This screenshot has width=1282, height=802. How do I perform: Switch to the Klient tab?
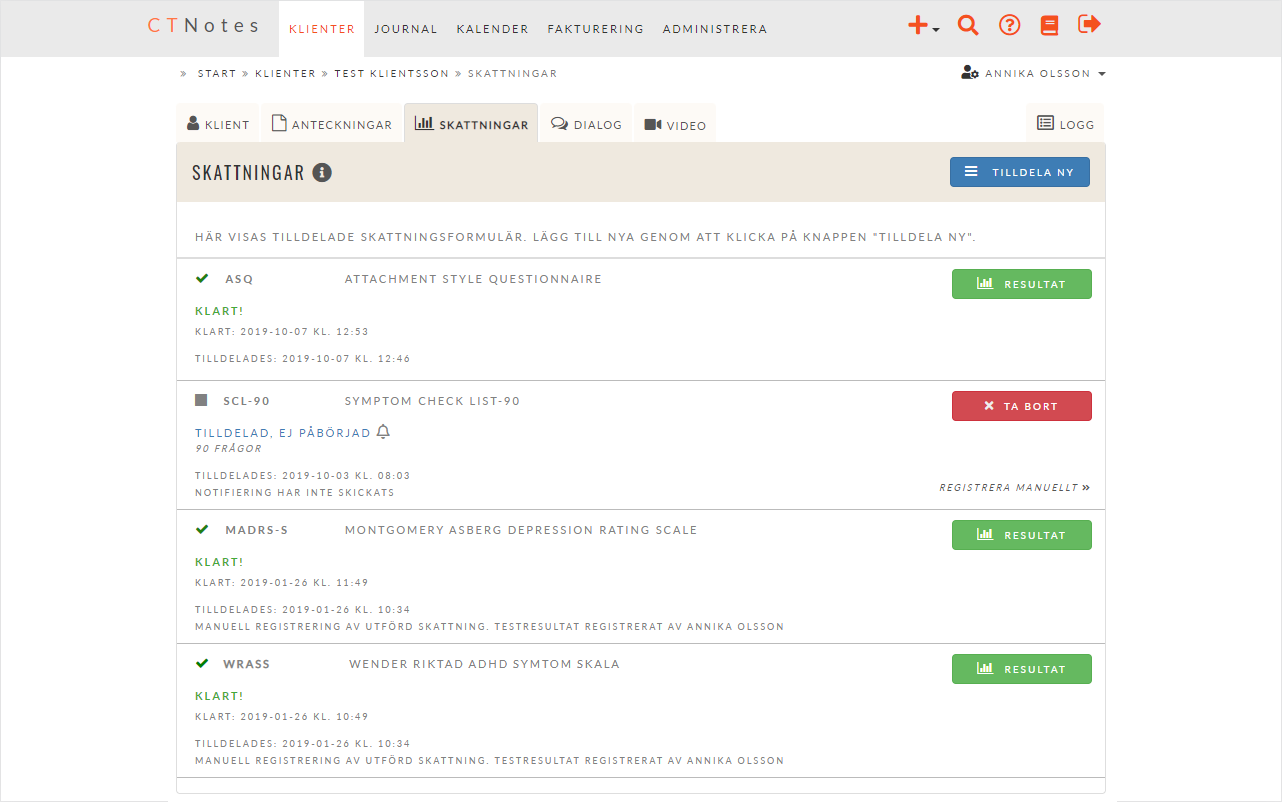click(x=218, y=124)
